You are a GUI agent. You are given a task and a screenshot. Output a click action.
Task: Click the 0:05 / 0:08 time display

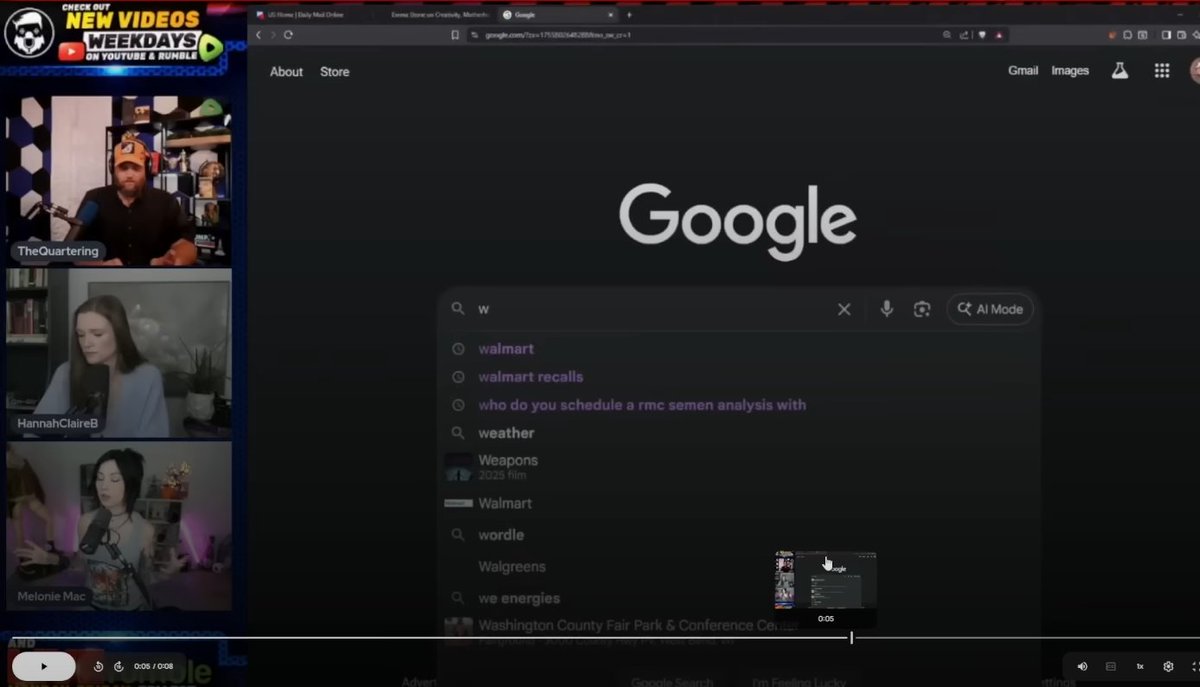tap(153, 666)
